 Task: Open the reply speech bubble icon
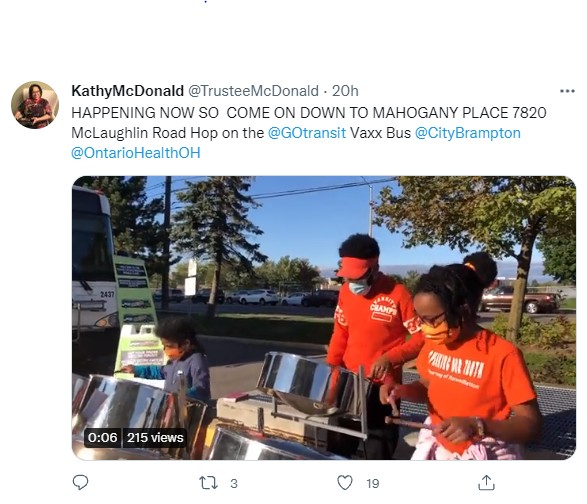(x=80, y=482)
